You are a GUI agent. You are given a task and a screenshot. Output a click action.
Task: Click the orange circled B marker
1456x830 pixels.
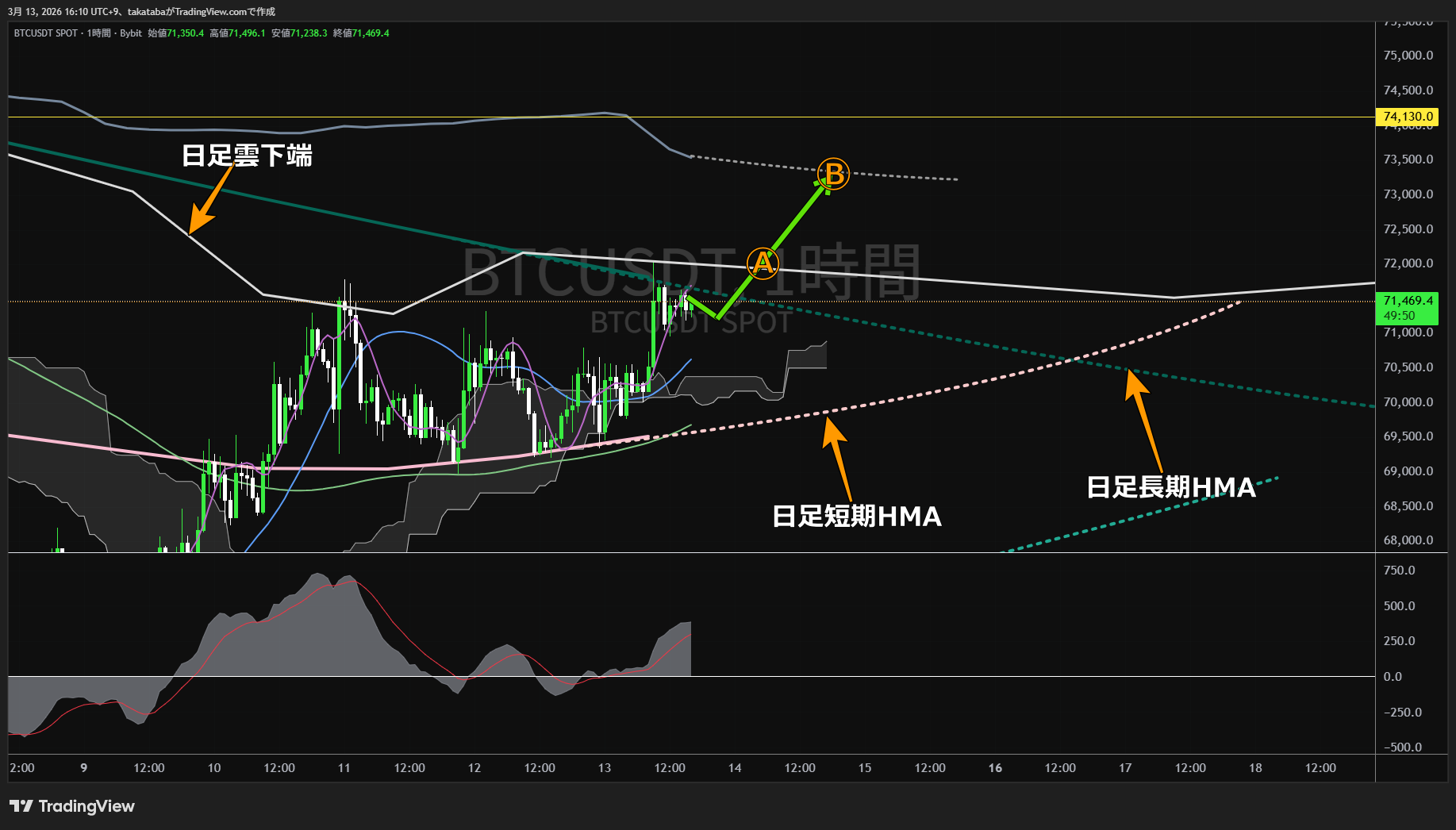click(x=833, y=173)
